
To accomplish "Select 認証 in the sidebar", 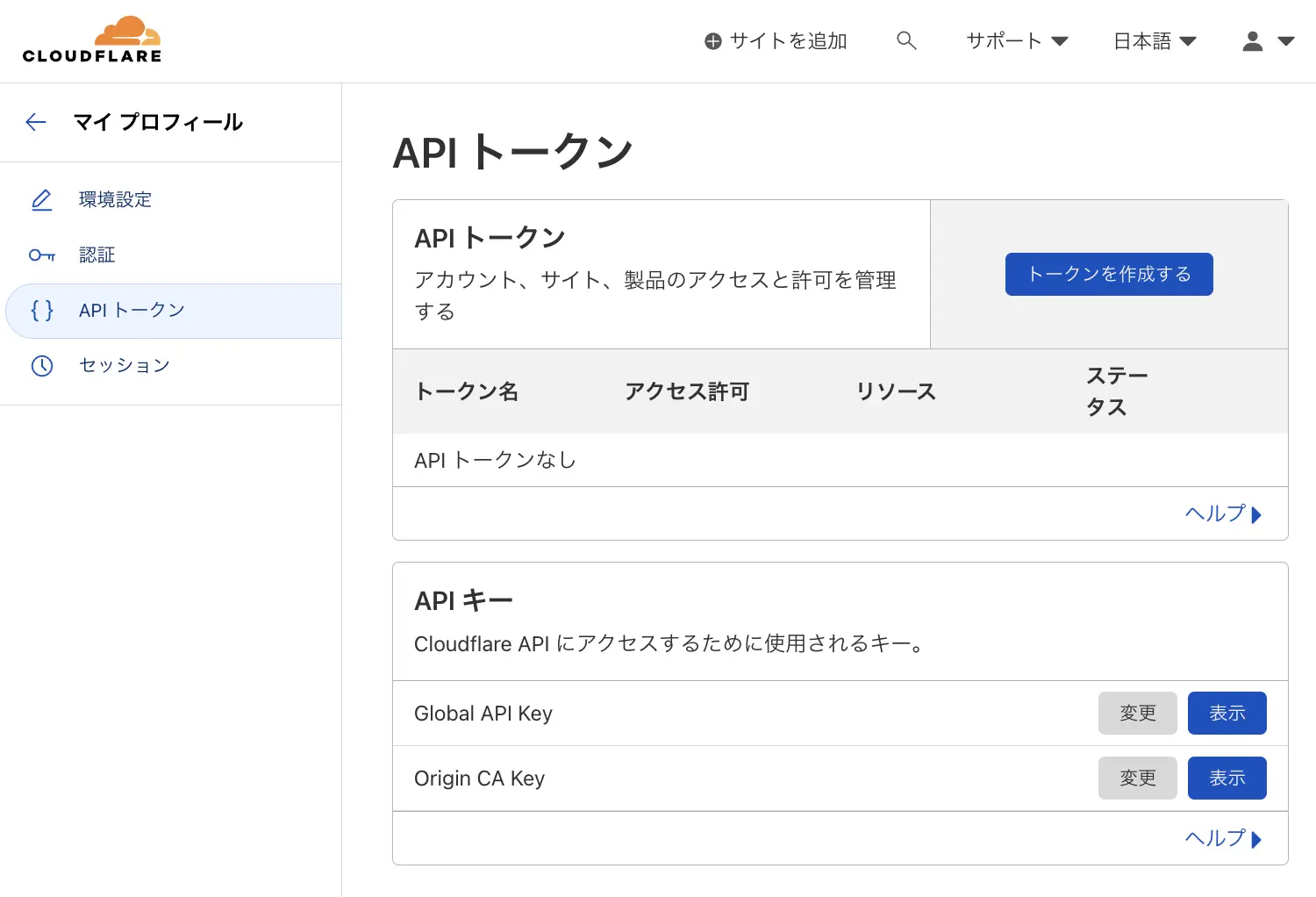I will [x=97, y=255].
